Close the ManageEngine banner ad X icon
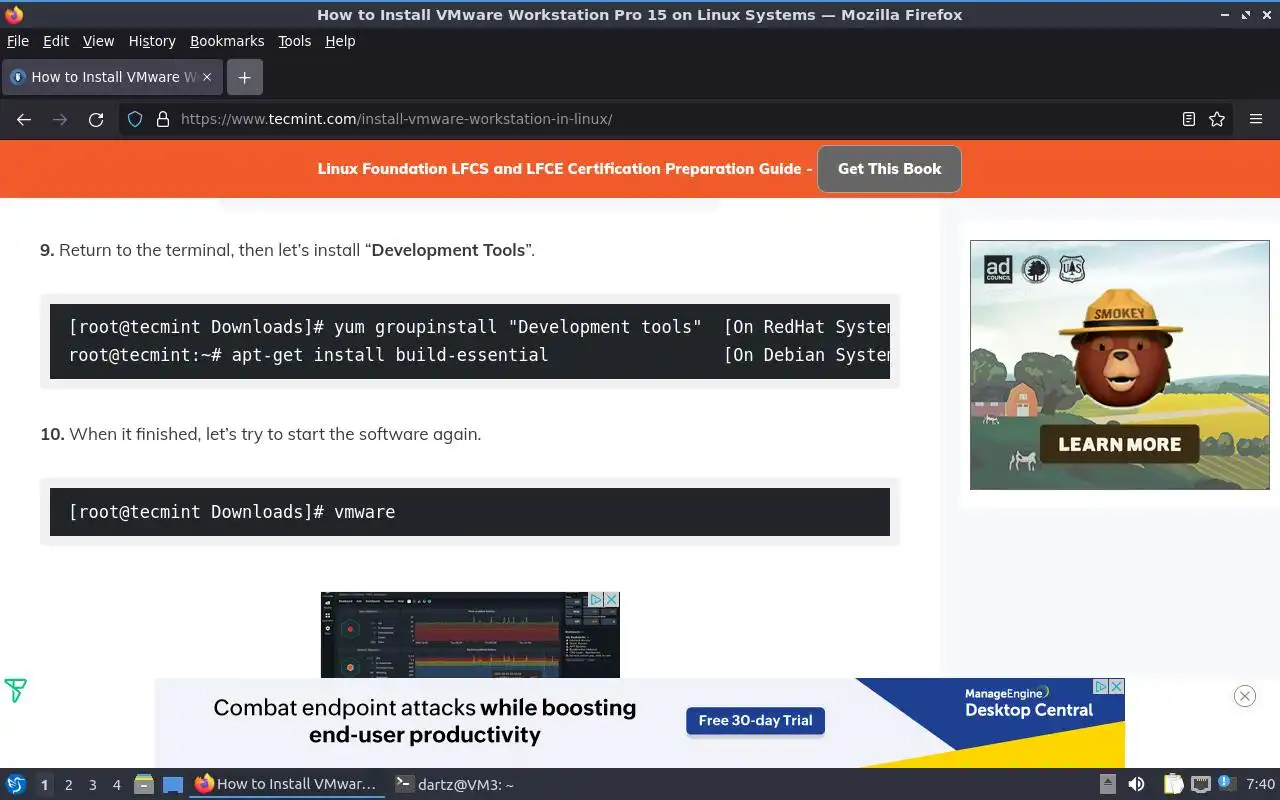The width and height of the screenshot is (1280, 800). 1117,687
